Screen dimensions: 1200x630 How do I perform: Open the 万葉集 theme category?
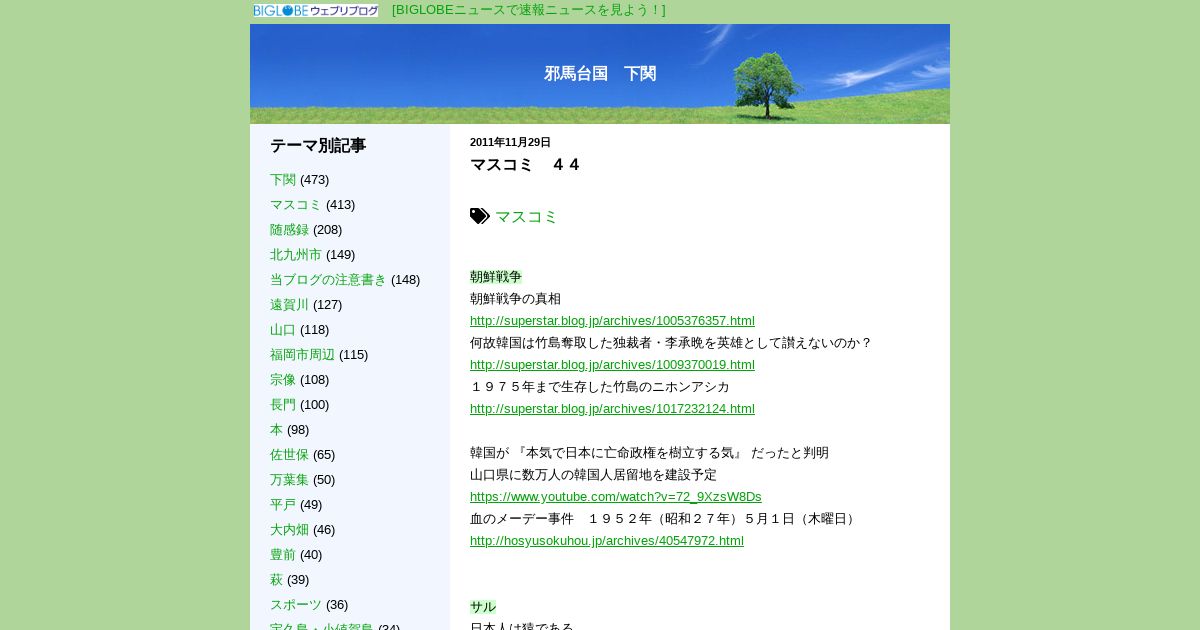point(289,480)
